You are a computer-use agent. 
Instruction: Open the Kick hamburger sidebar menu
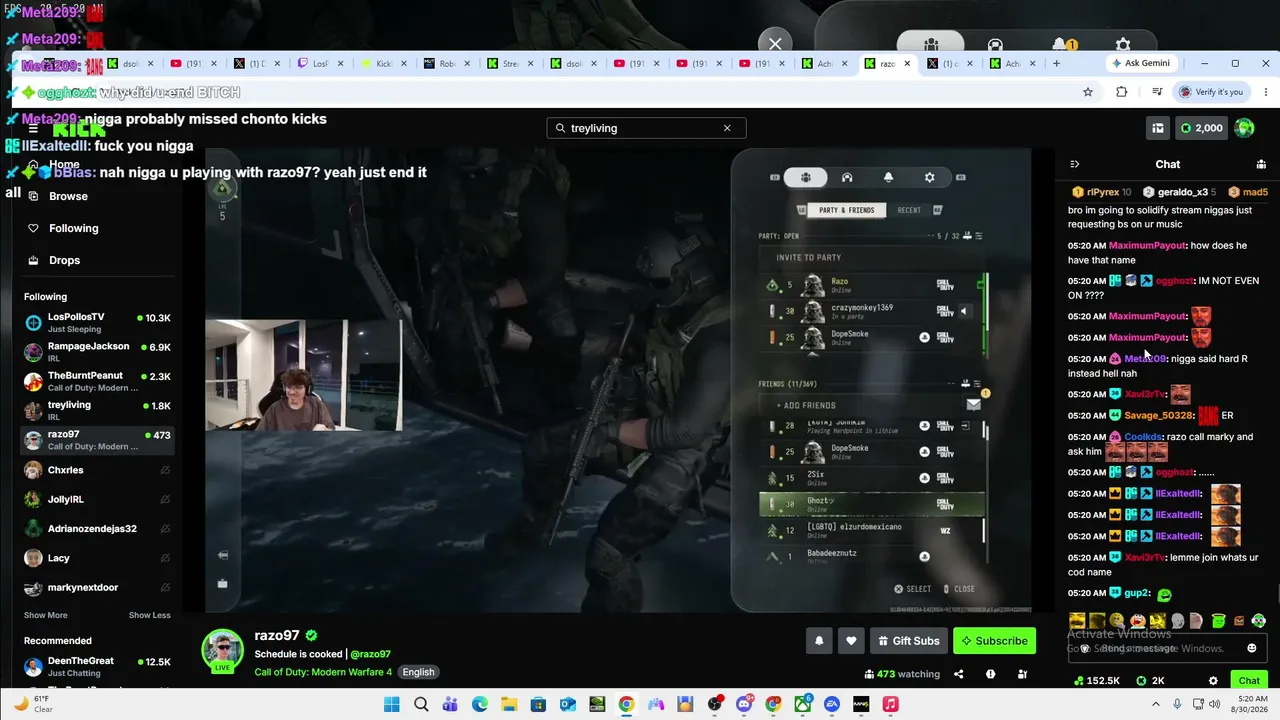(33, 129)
